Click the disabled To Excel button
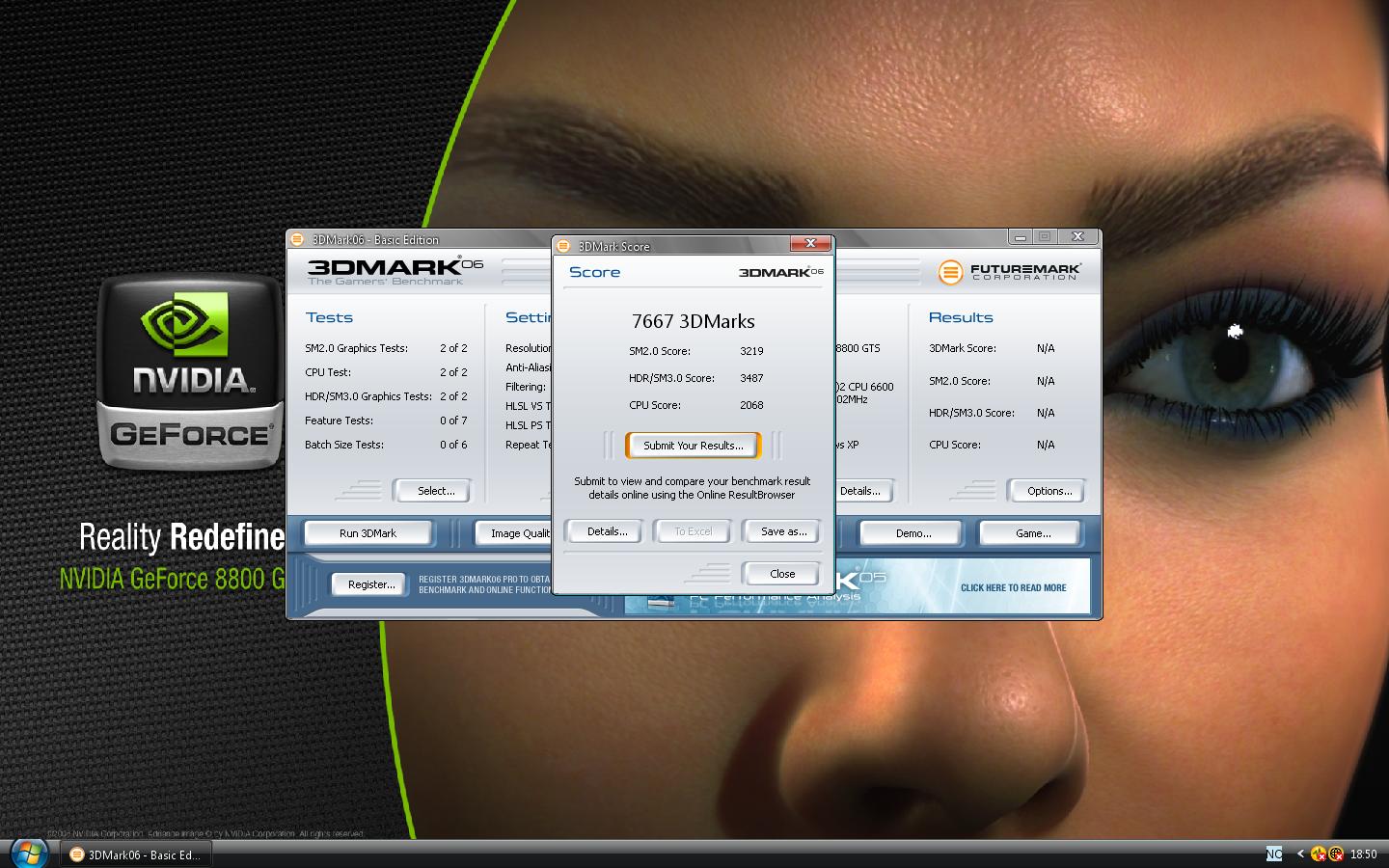Screen dimensions: 1389x868 [693, 531]
